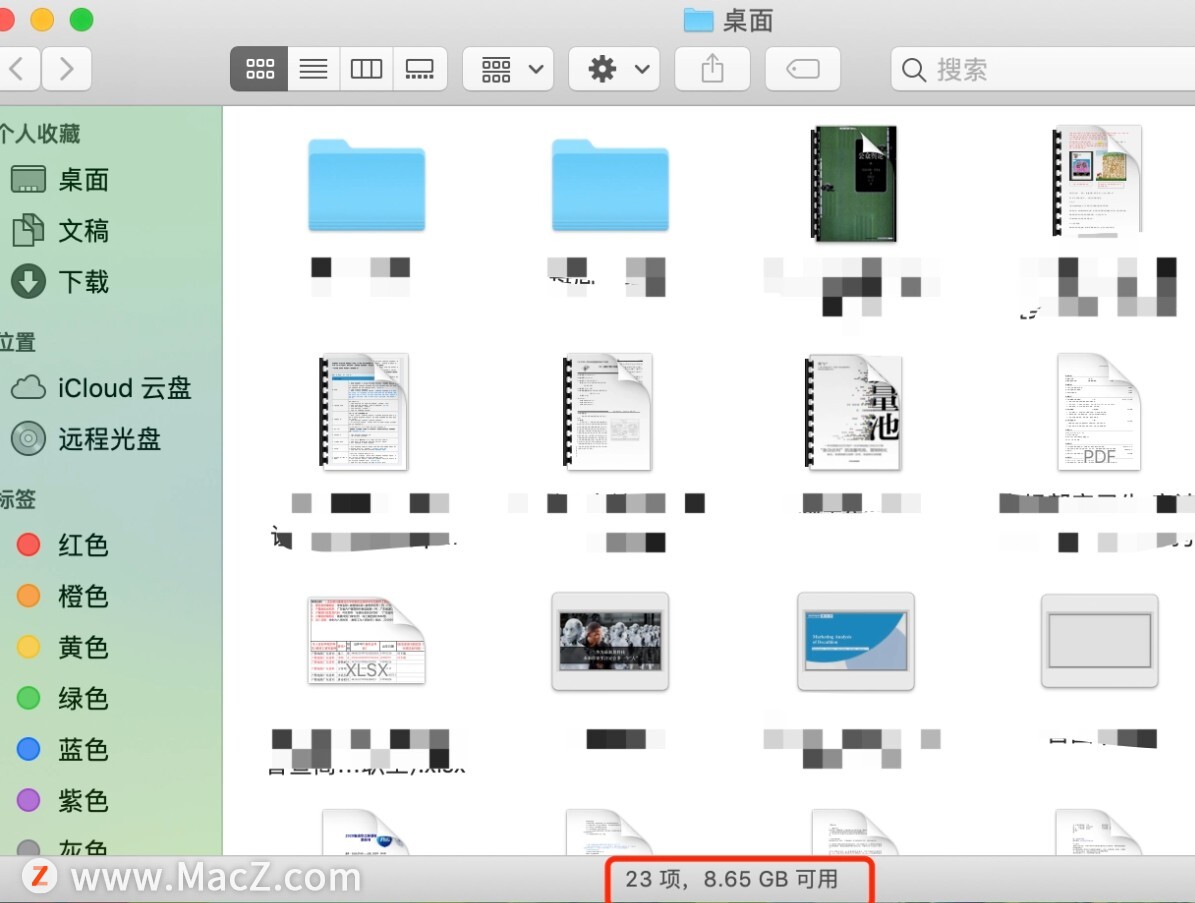Click the Share toolbar button

[713, 69]
